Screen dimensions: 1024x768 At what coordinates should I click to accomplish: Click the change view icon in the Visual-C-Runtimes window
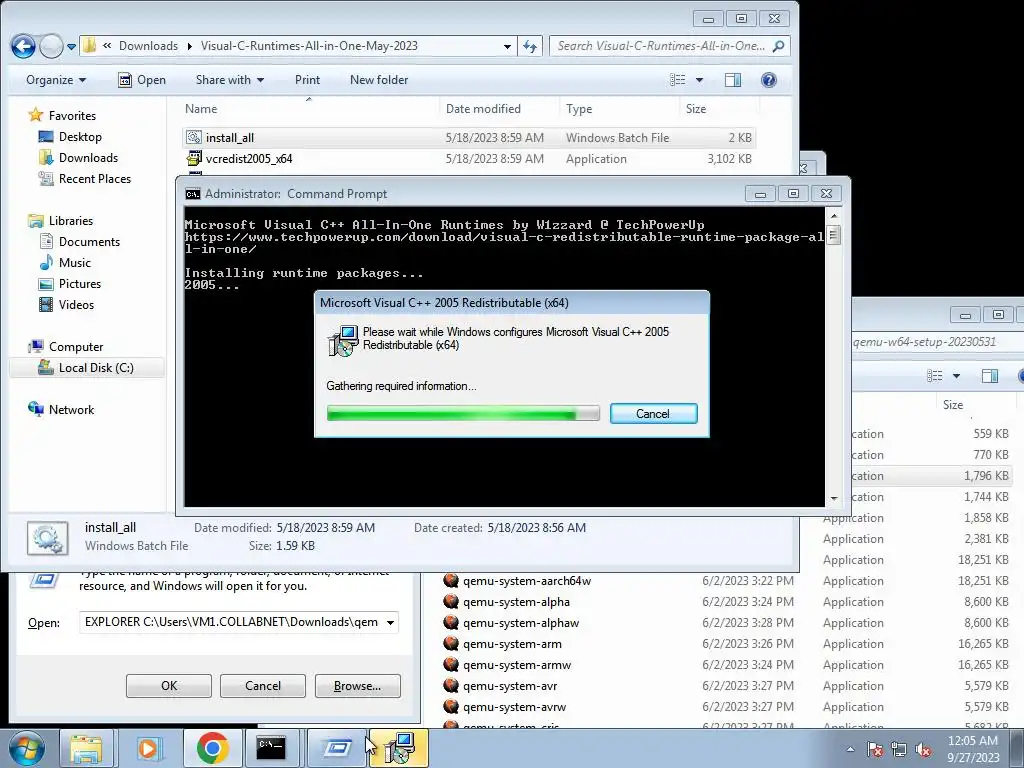678,80
